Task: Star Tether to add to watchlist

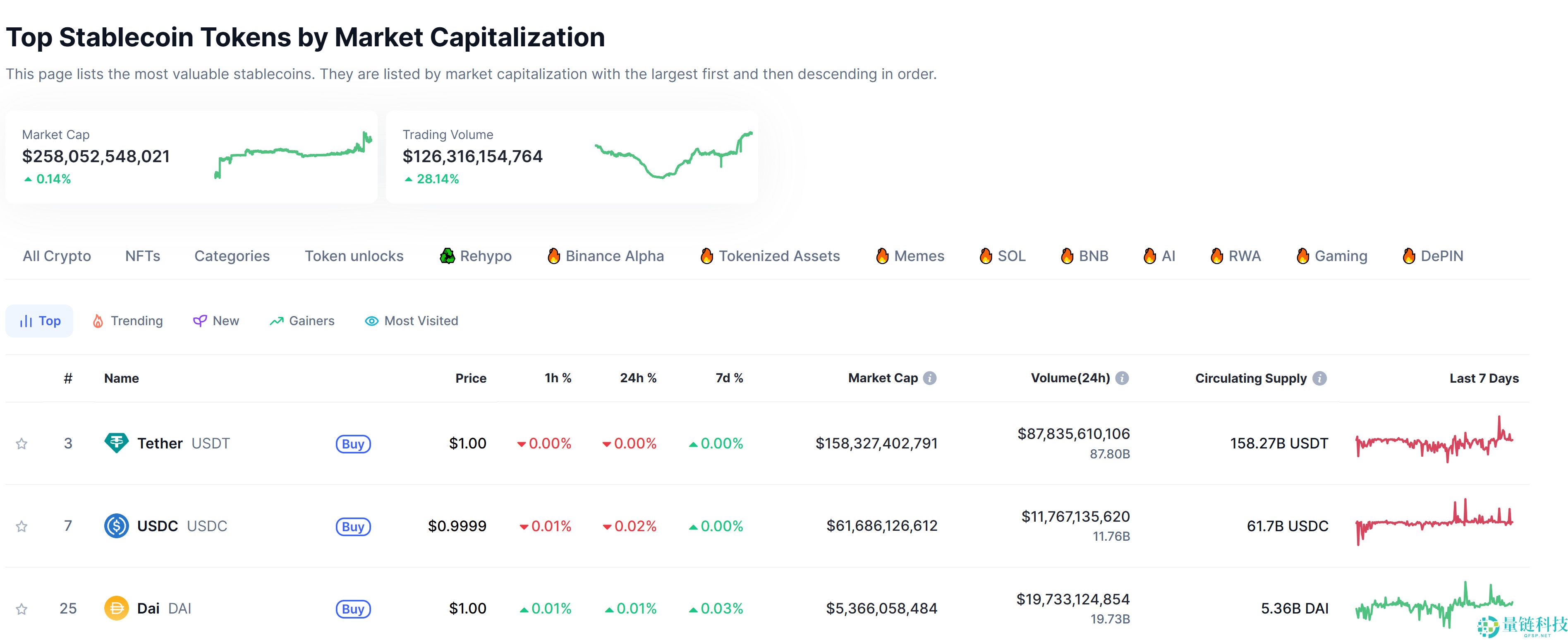Action: click(x=22, y=443)
